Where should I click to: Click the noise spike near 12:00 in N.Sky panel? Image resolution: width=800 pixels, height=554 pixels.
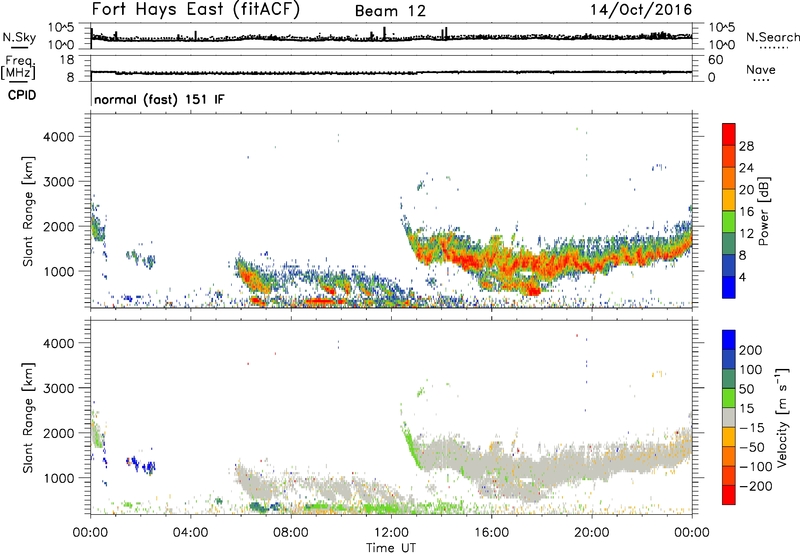click(385, 33)
